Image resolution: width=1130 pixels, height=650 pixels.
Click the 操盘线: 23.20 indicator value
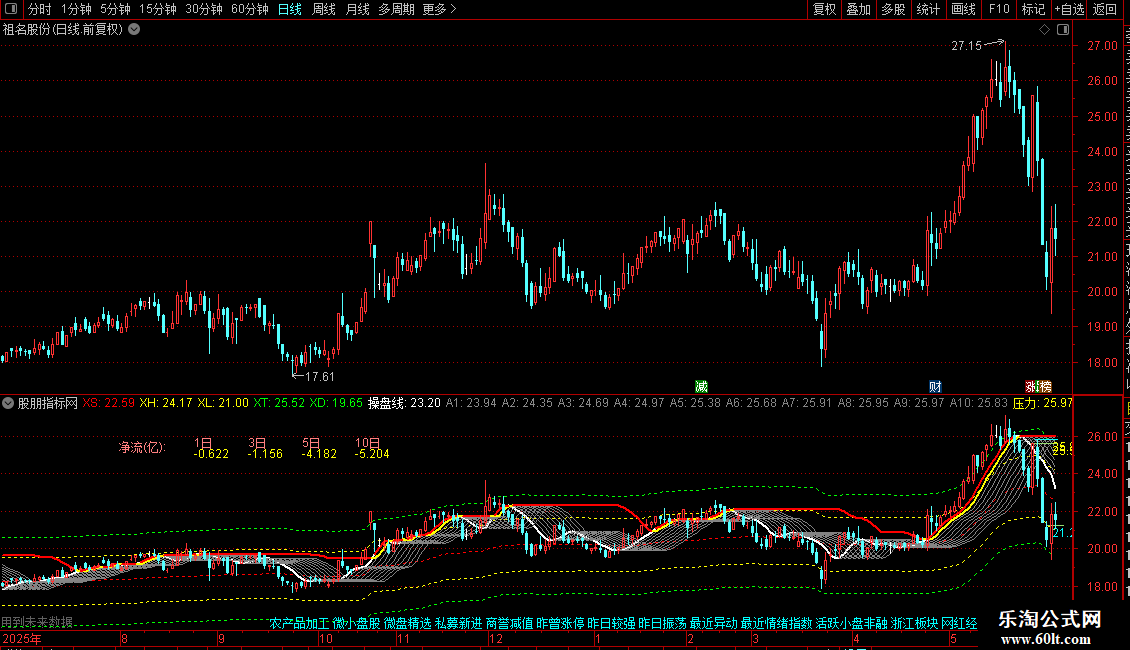(x=404, y=403)
